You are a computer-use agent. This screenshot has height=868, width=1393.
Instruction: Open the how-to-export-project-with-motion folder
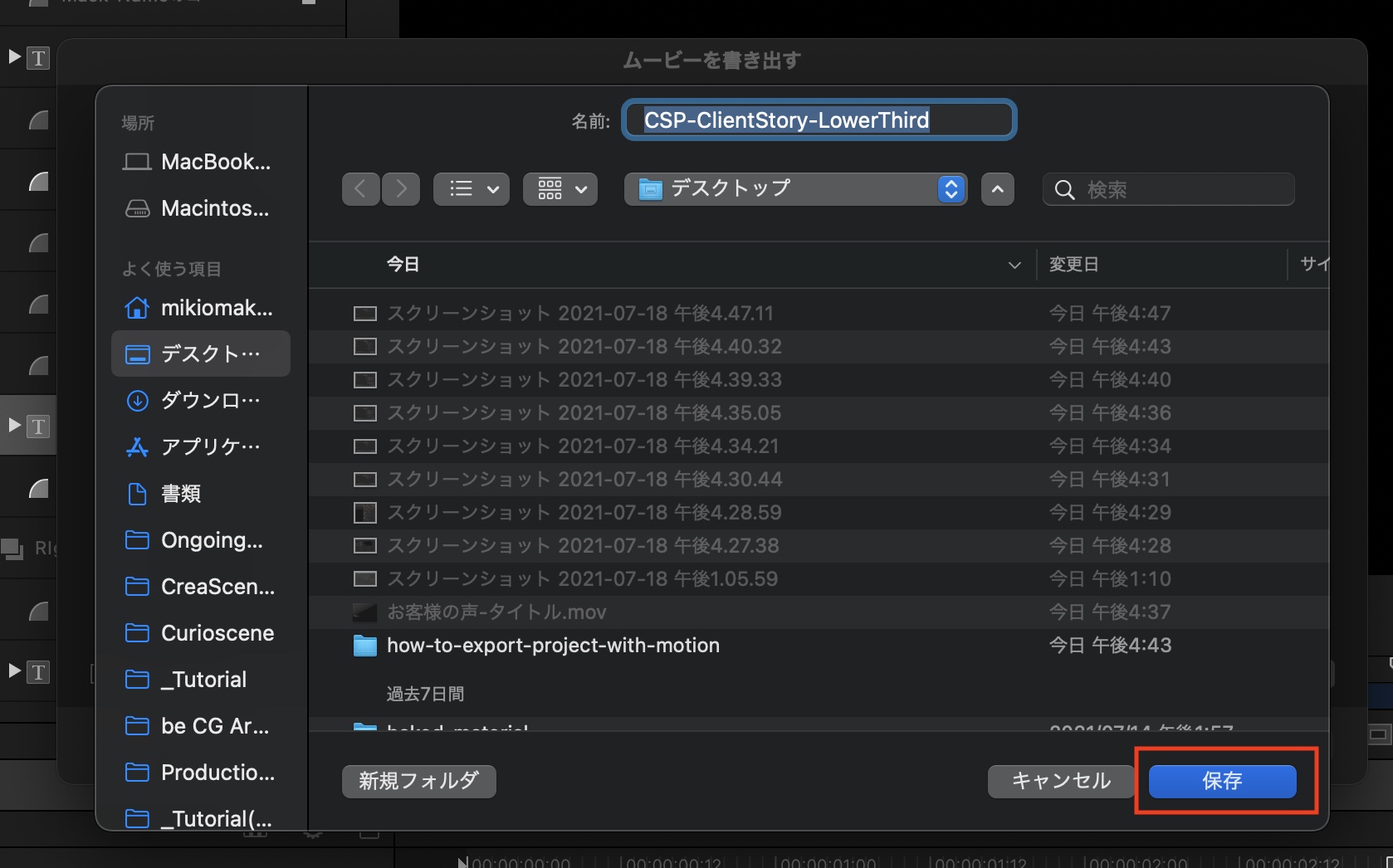point(819,645)
